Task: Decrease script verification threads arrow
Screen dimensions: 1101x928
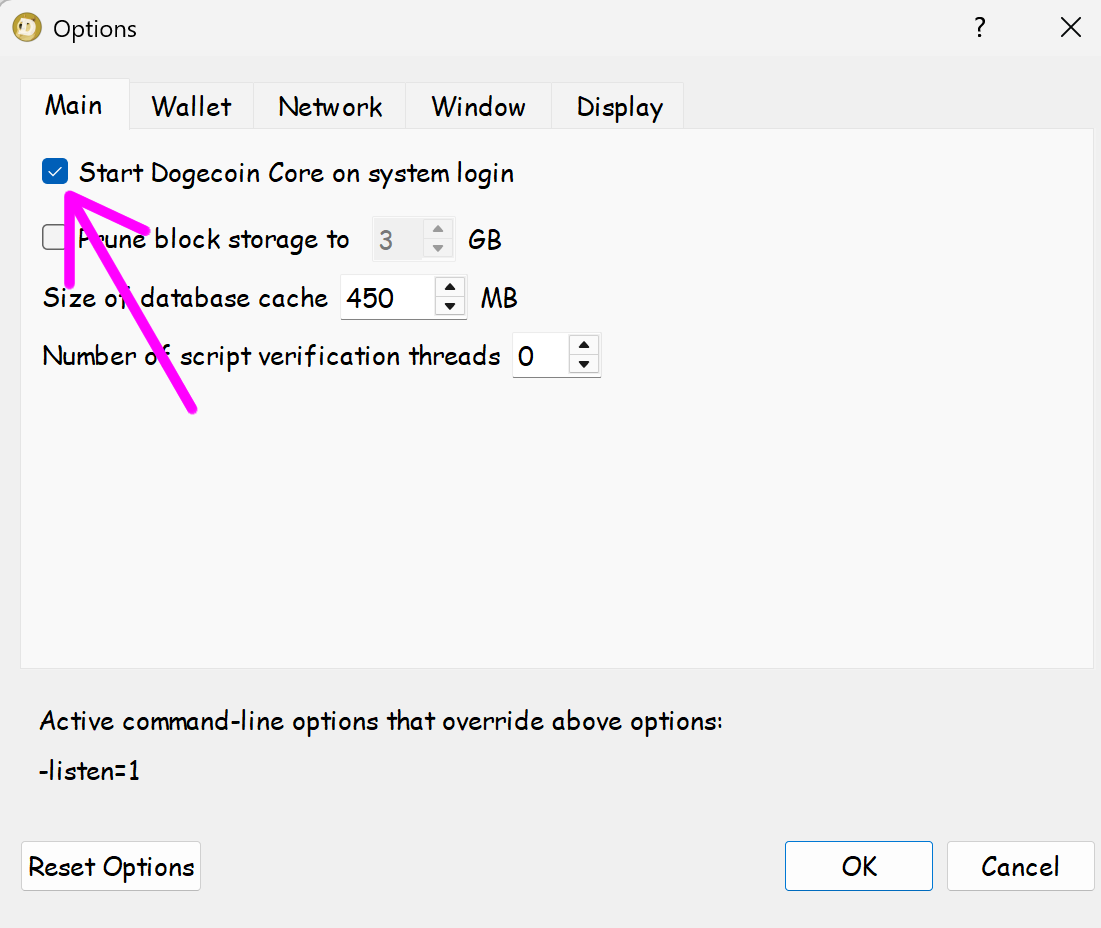Action: [x=584, y=365]
